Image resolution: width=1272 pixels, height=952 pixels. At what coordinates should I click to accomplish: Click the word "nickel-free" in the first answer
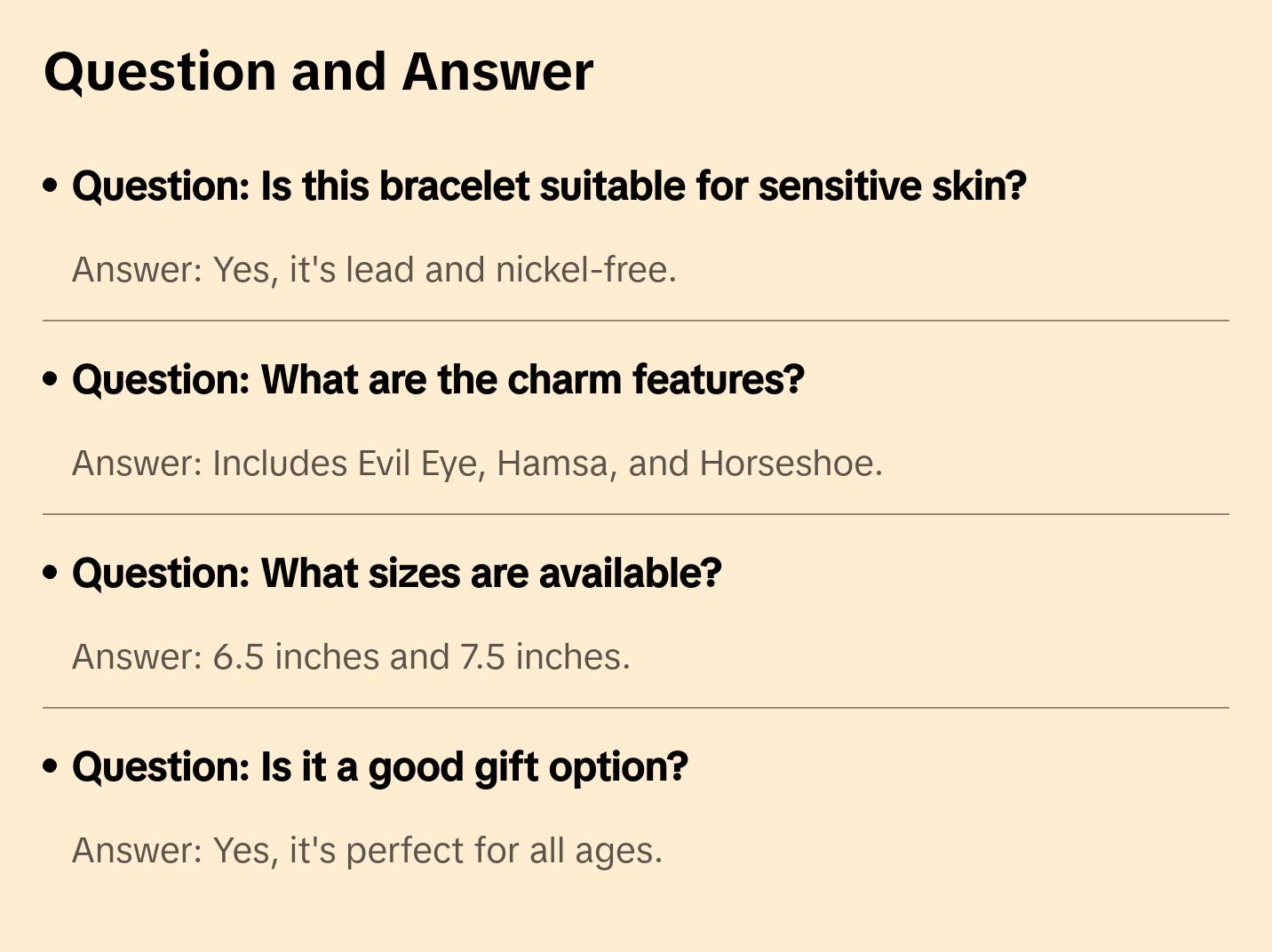click(584, 270)
